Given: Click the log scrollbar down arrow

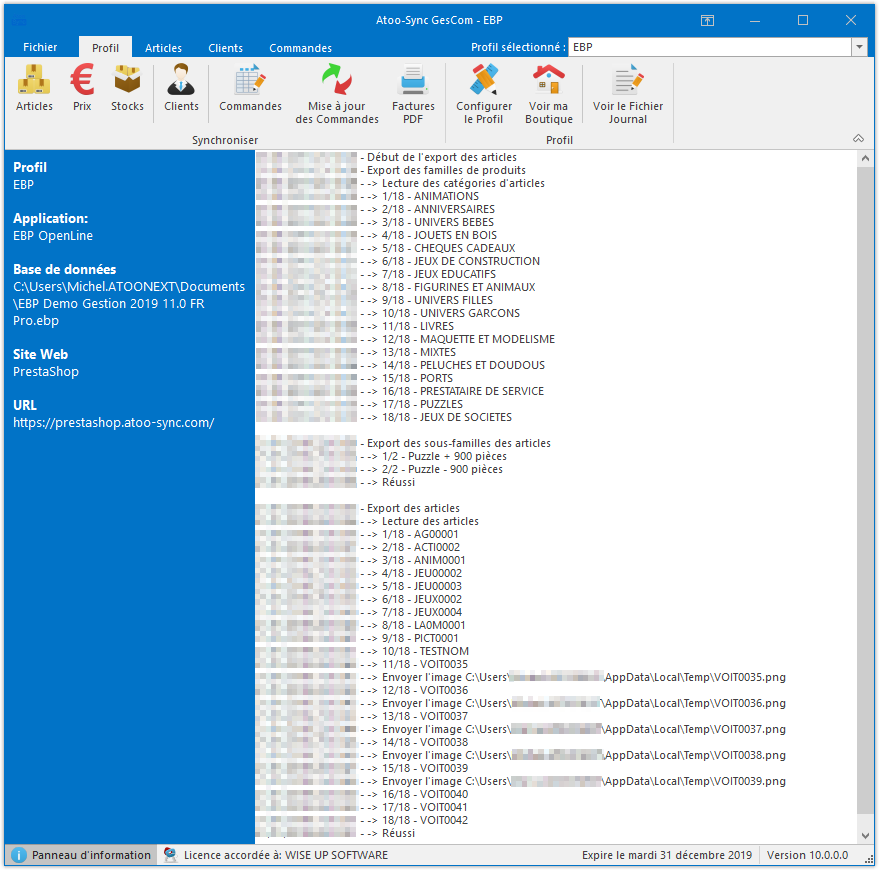Looking at the screenshot, I should coord(865,836).
